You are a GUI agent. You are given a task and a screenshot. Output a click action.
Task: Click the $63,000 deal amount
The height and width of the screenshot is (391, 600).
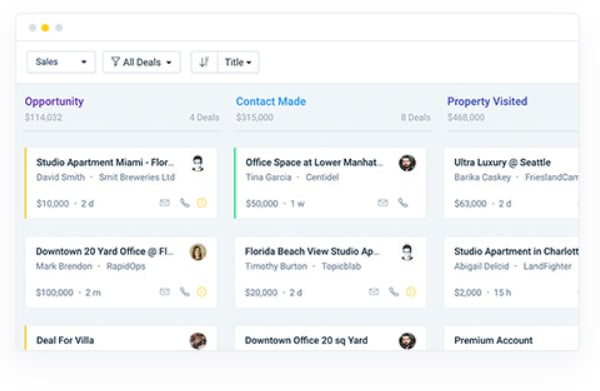click(x=470, y=204)
